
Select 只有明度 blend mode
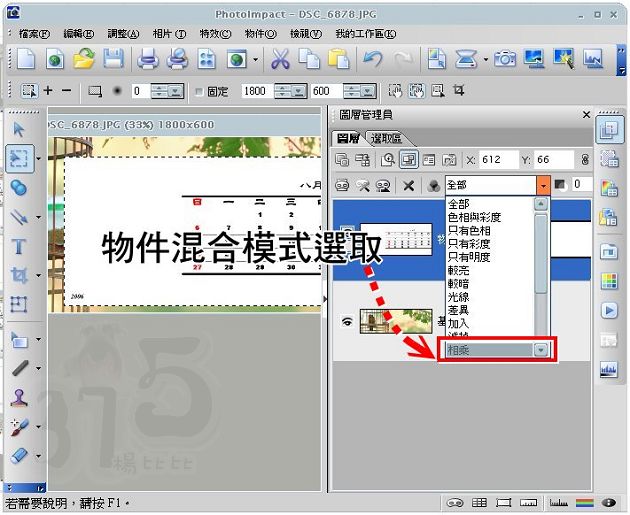pos(469,257)
